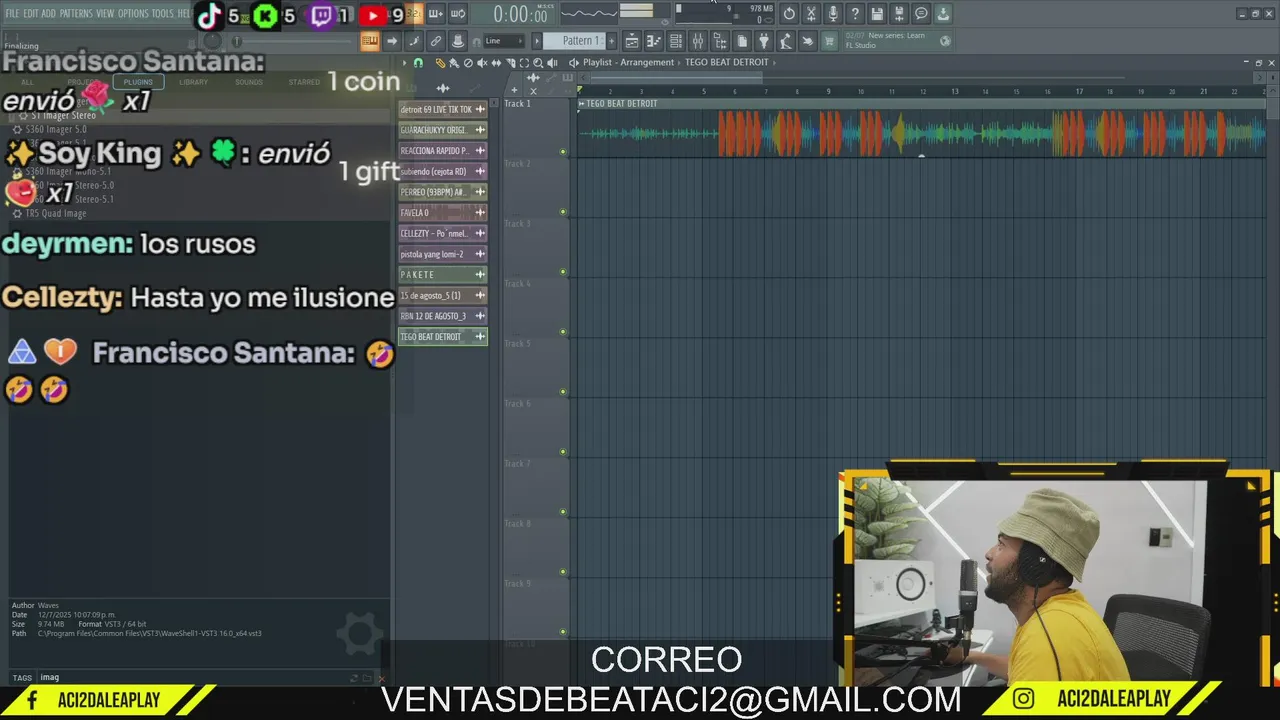Image resolution: width=1280 pixels, height=720 pixels.
Task: Toggle Track 4 mute green light
Action: click(x=563, y=332)
